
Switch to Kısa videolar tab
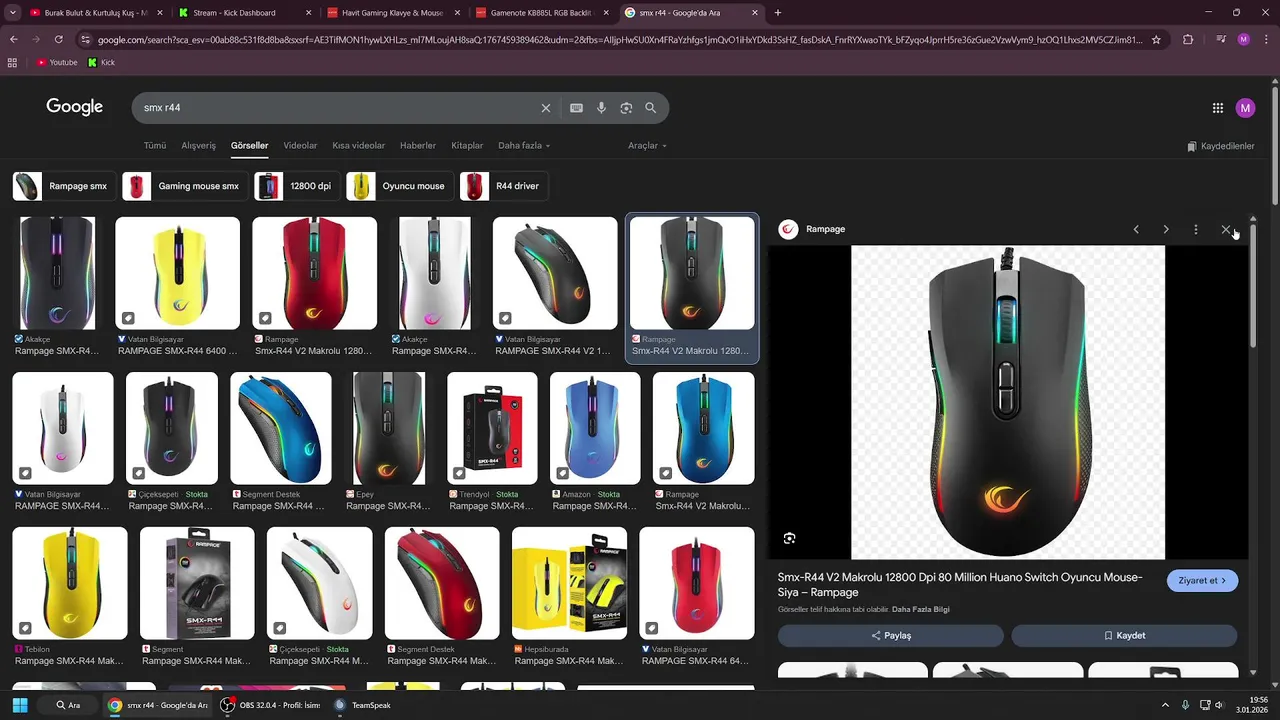359,146
